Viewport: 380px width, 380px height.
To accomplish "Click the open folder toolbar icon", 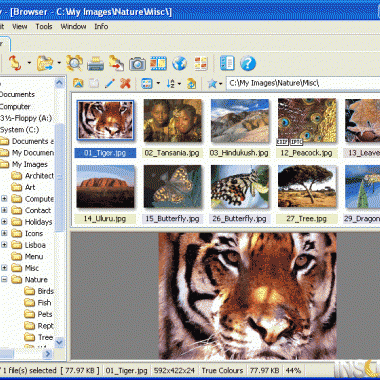I will (45, 63).
